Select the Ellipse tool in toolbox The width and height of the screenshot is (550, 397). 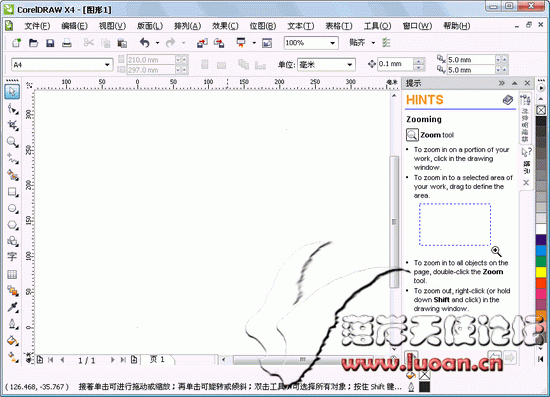click(x=12, y=209)
